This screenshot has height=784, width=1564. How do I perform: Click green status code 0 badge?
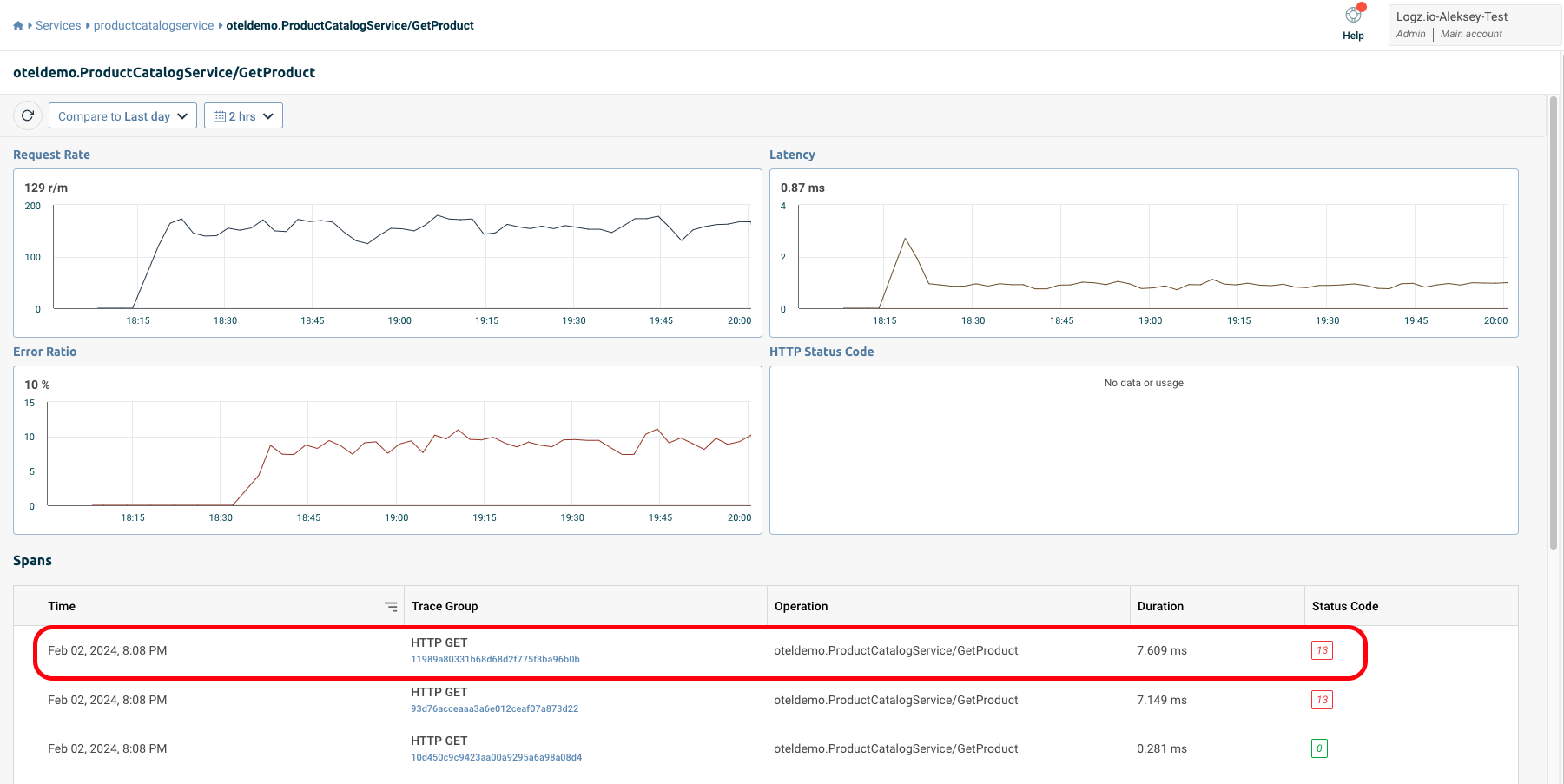point(1319,748)
